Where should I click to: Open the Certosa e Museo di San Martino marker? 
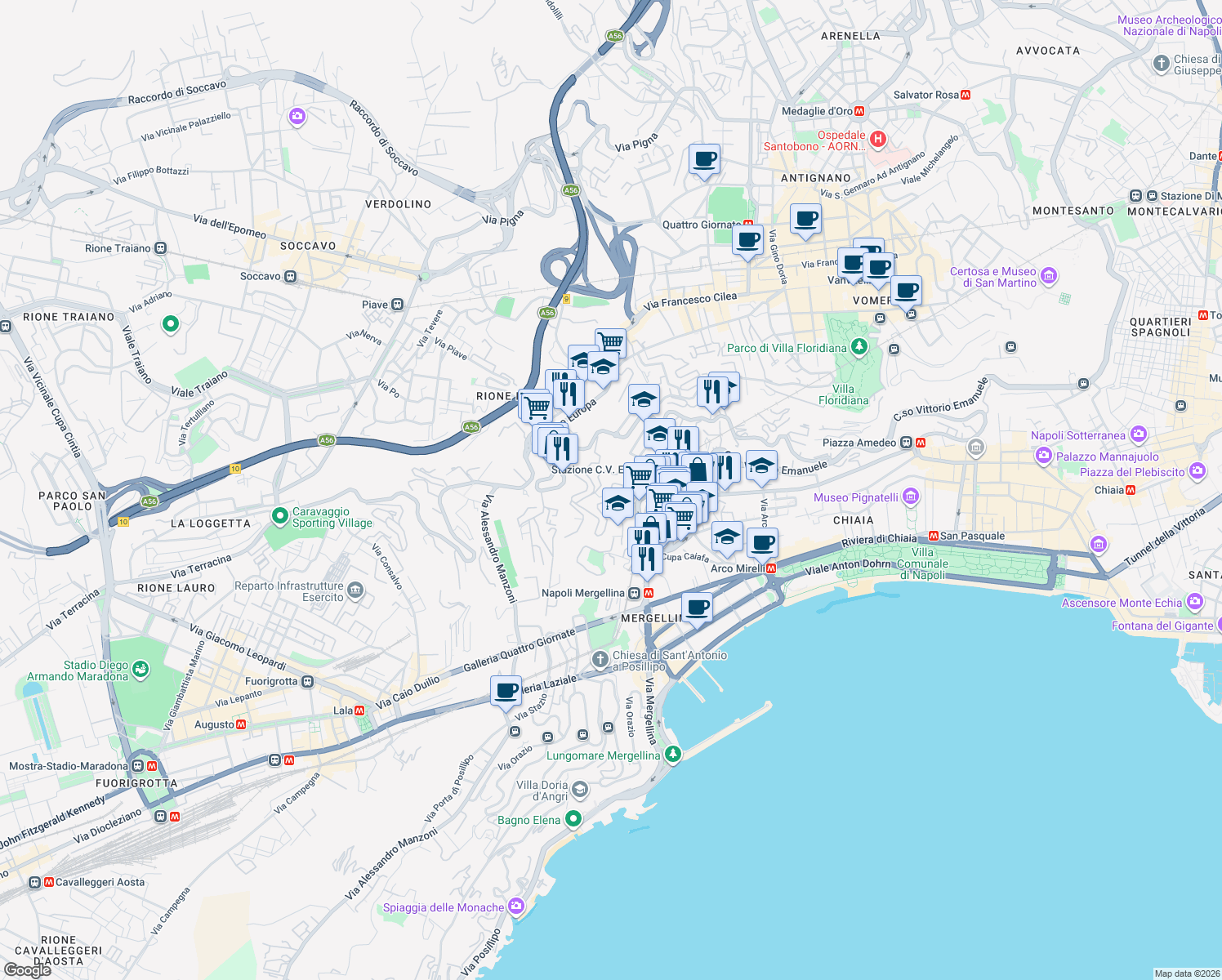click(1050, 277)
